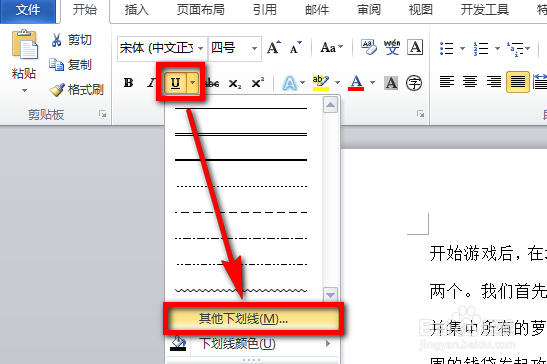This screenshot has height=364, width=547.
Task: Click the Multilevel List icon
Action: (x=516, y=48)
